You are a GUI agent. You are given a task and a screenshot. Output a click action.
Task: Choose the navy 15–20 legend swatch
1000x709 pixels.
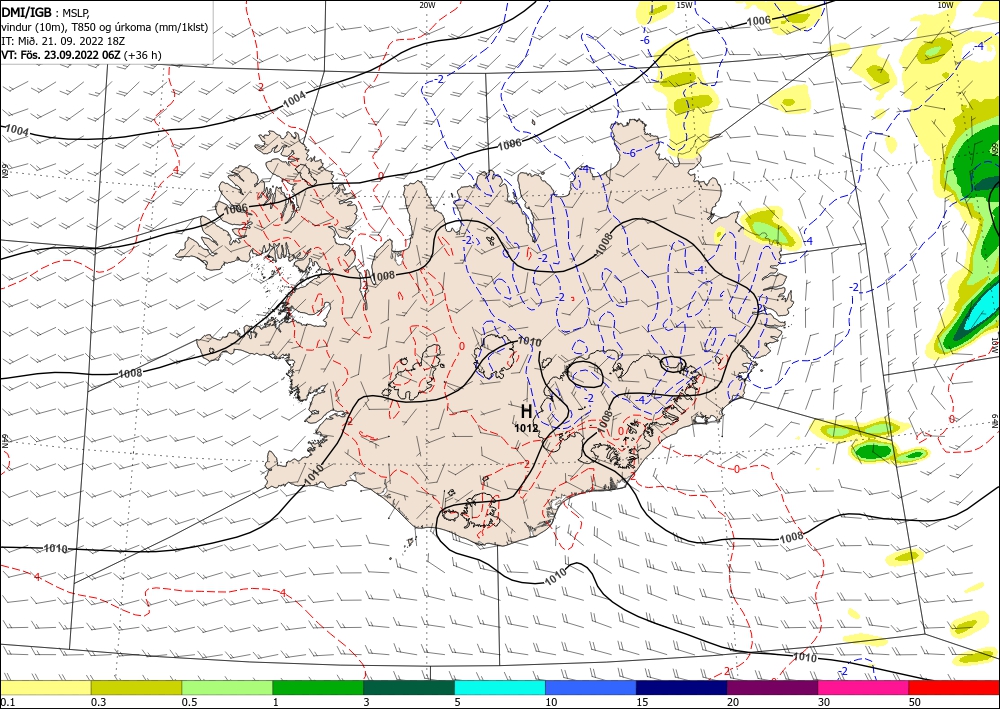(681, 687)
